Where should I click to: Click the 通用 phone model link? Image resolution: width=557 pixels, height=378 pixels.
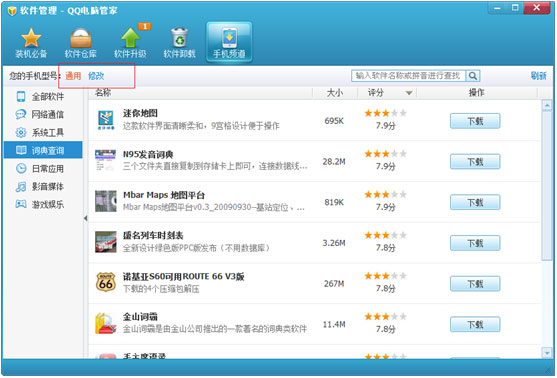point(73,76)
